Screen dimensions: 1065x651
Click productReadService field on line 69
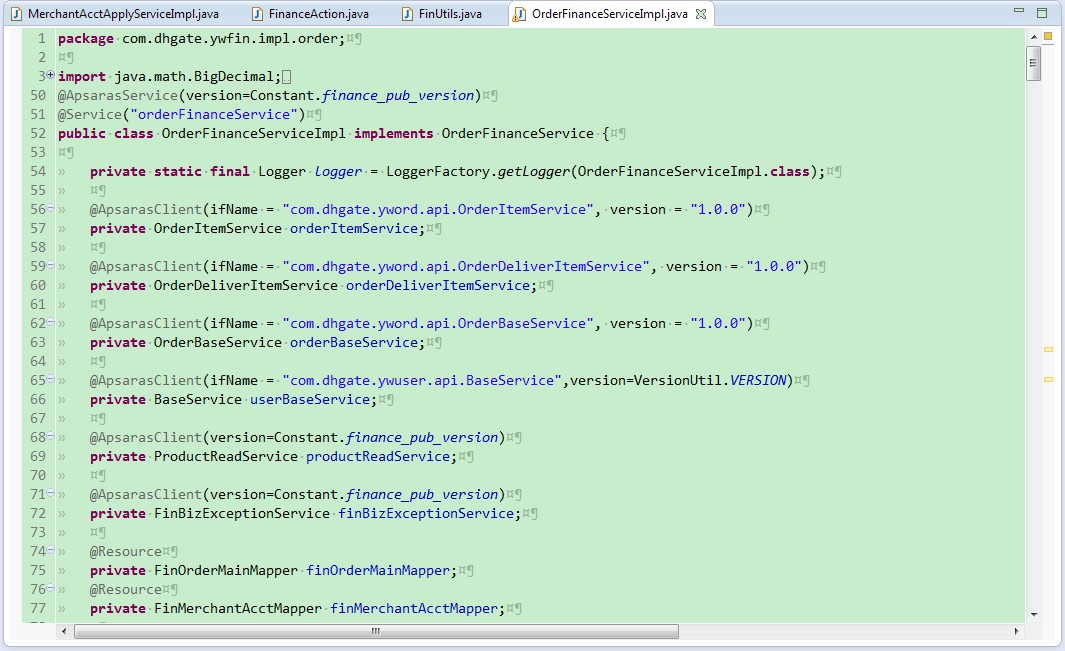(378, 457)
